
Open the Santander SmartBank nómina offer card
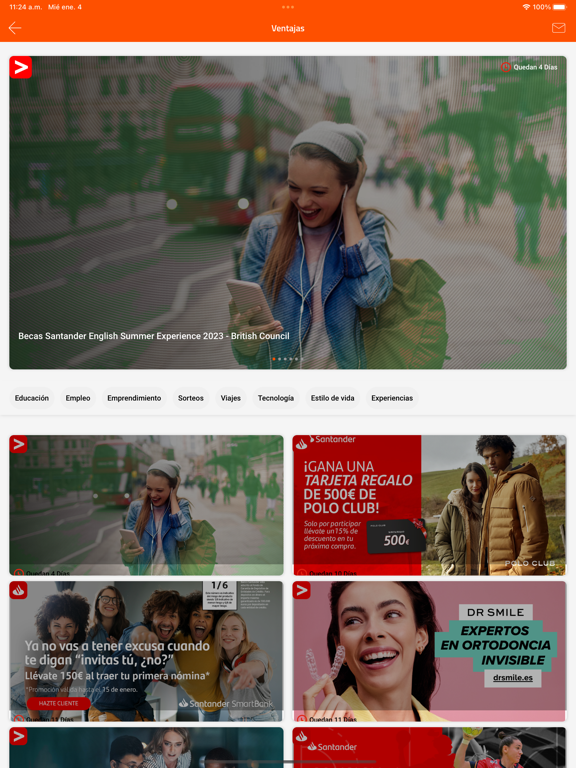[146, 651]
